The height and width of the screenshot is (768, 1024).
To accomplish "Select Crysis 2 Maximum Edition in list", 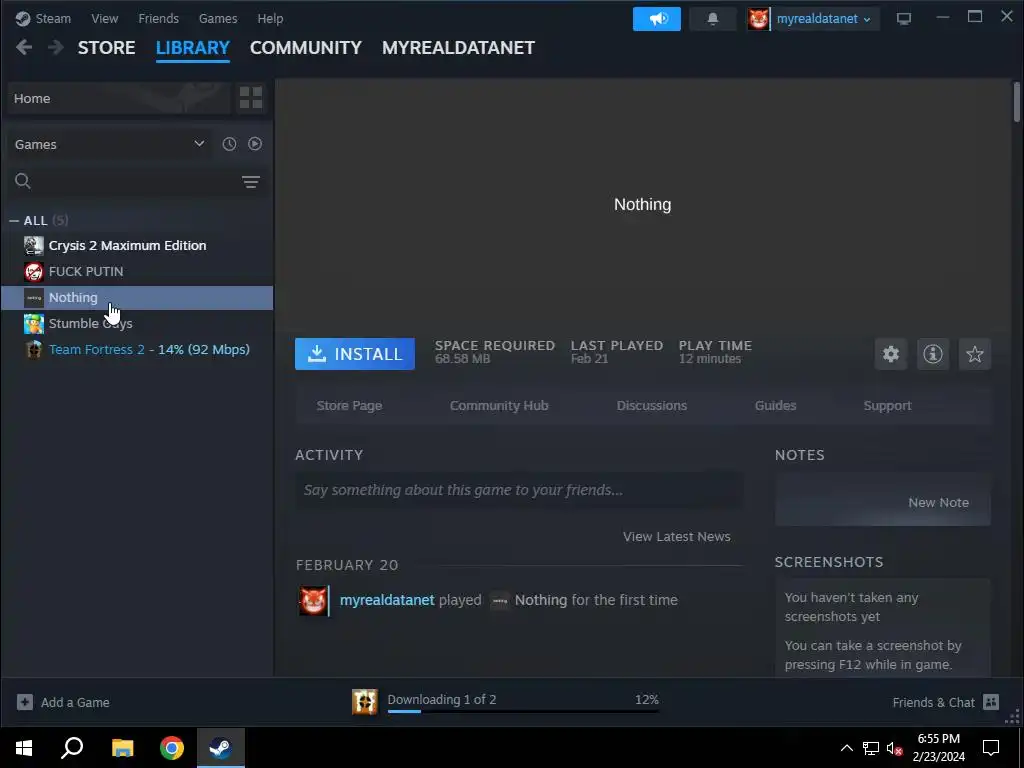I will coord(137,246).
